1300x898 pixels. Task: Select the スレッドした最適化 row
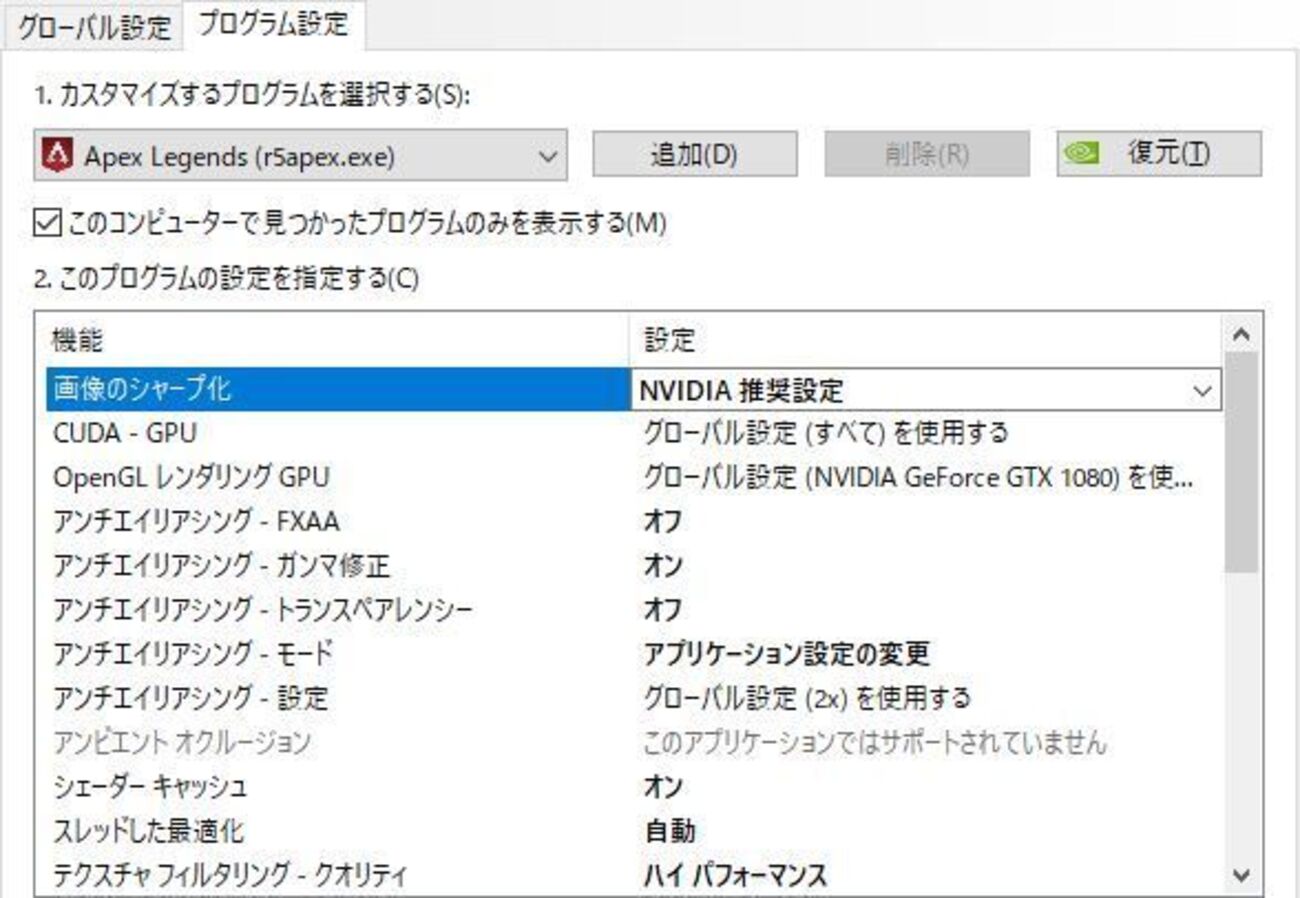pyautogui.click(x=634, y=830)
